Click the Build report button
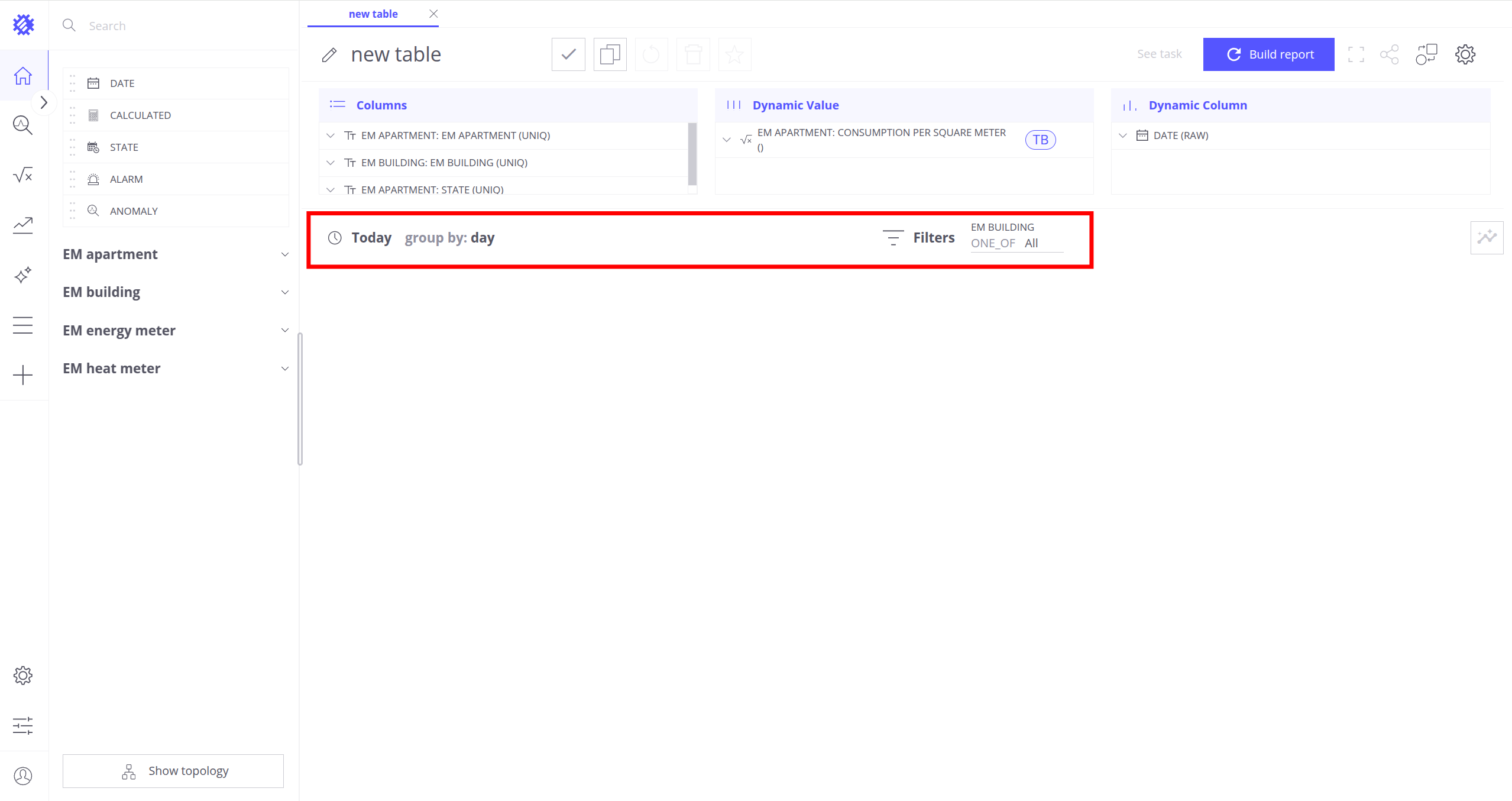Screen dimensions: 1512x801 pos(1268,54)
